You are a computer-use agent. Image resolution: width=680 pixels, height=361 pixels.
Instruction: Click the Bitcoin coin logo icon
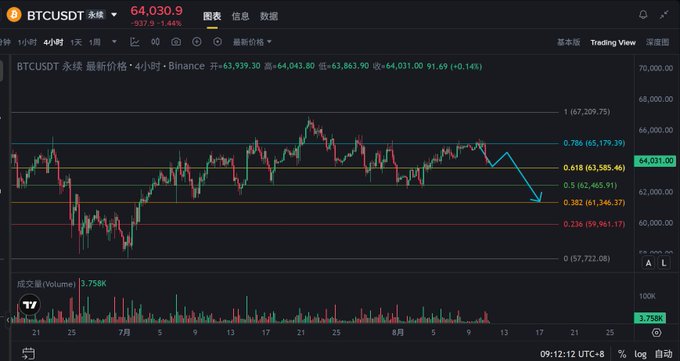click(x=14, y=15)
